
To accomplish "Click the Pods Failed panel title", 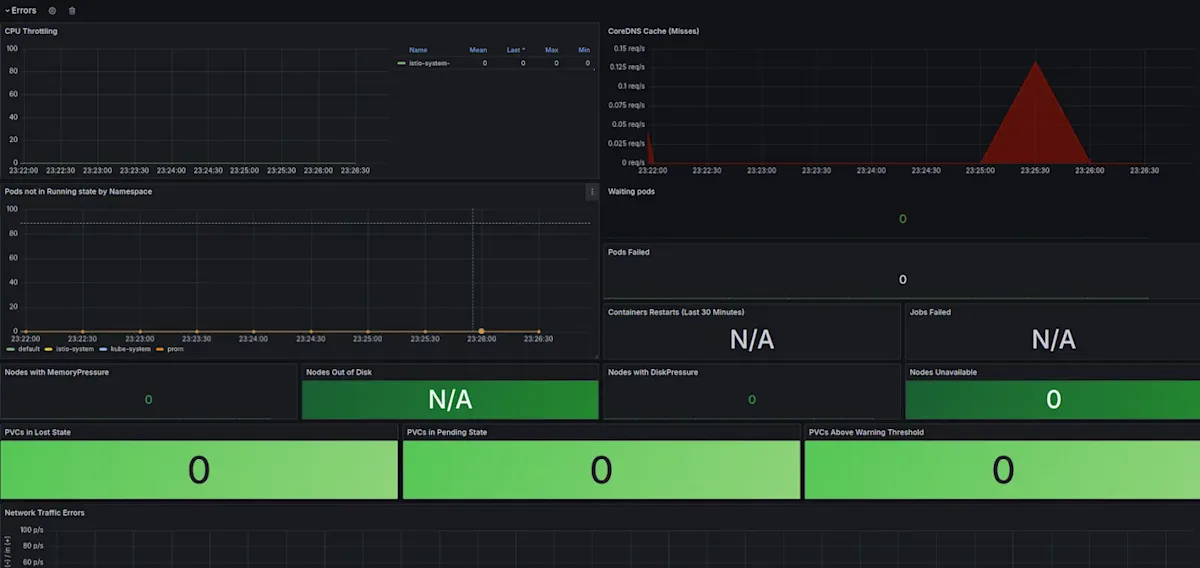I will [629, 252].
